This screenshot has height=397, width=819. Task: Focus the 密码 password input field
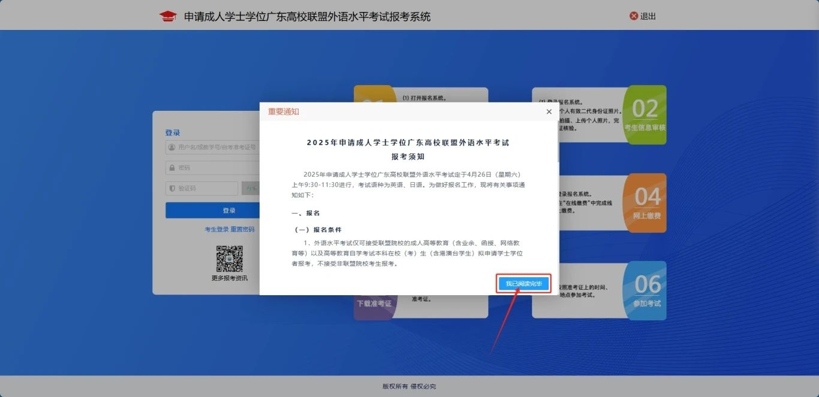click(x=213, y=168)
